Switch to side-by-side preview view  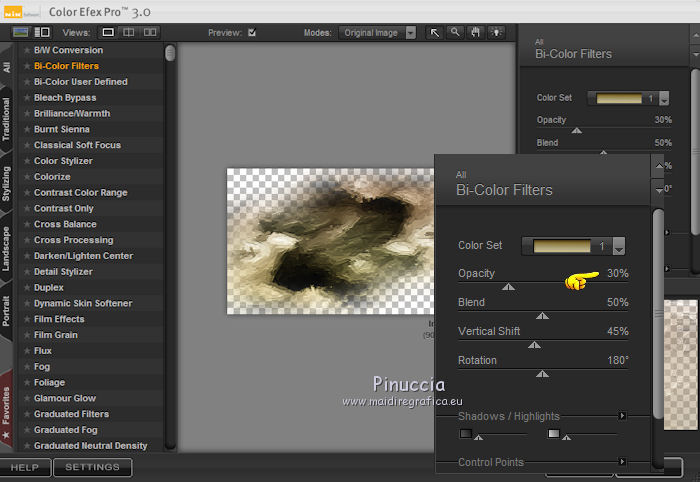point(148,32)
